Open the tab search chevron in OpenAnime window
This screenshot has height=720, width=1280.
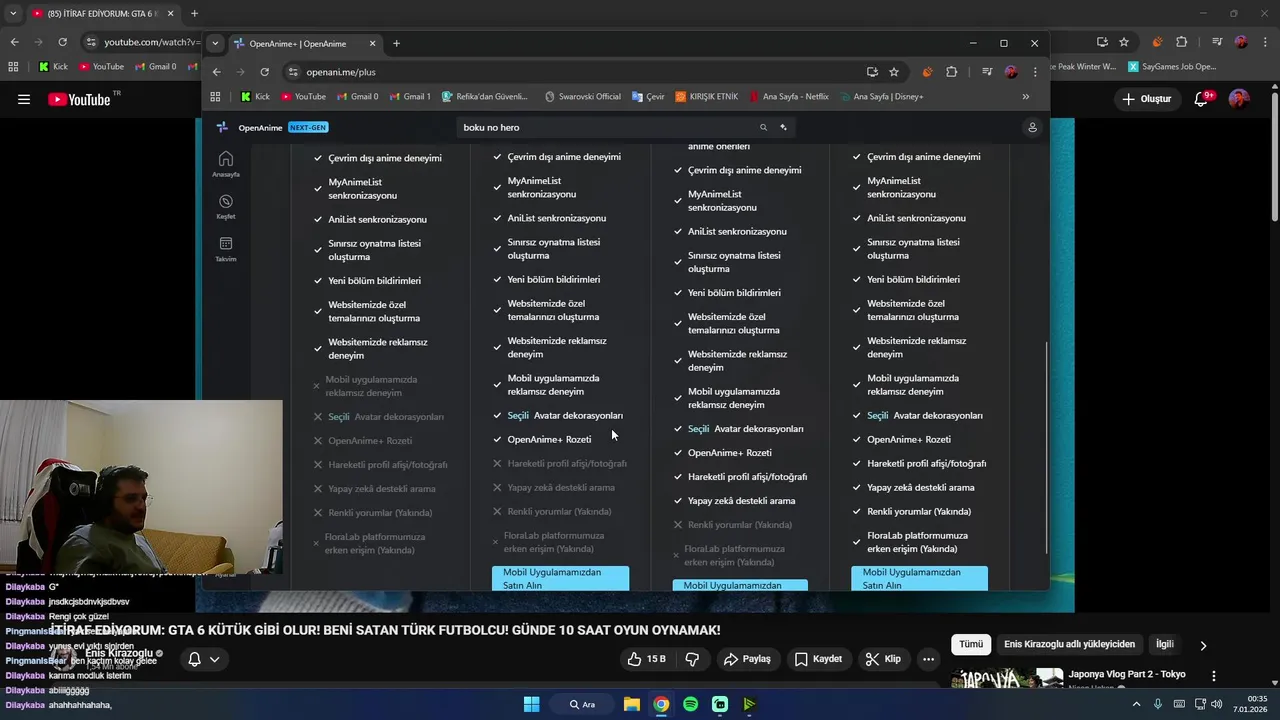[x=215, y=43]
